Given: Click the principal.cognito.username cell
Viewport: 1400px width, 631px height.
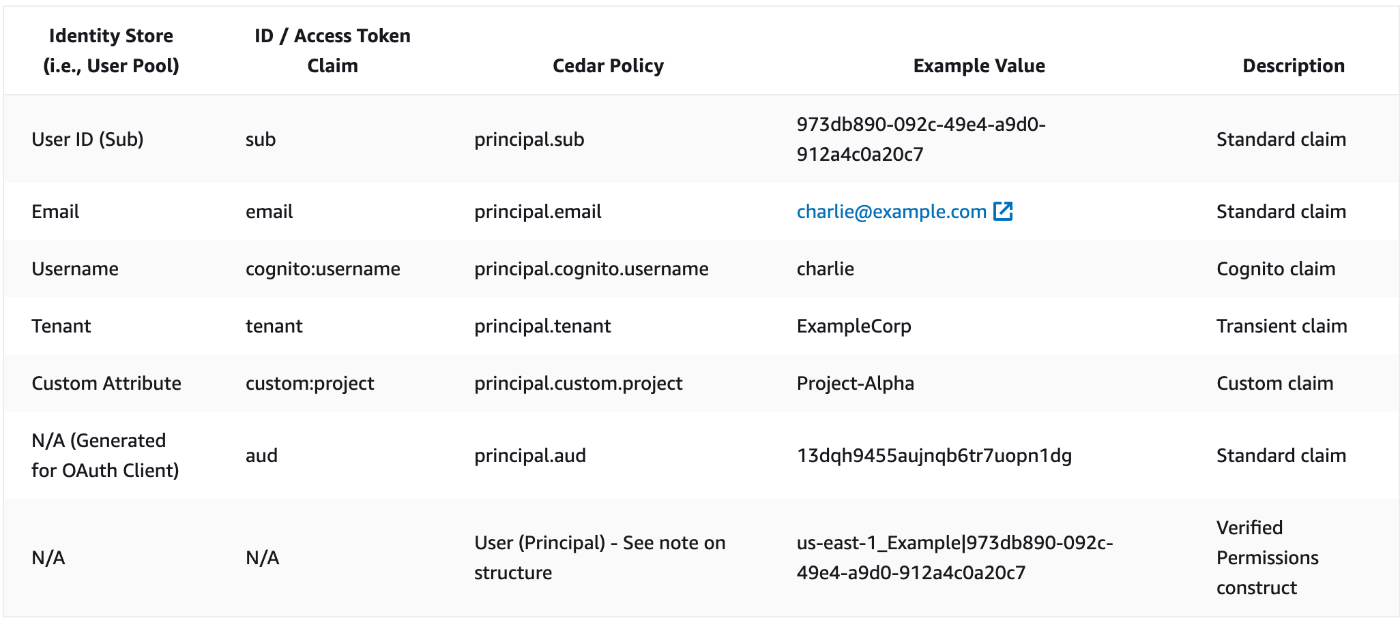Looking at the screenshot, I should [x=591, y=269].
